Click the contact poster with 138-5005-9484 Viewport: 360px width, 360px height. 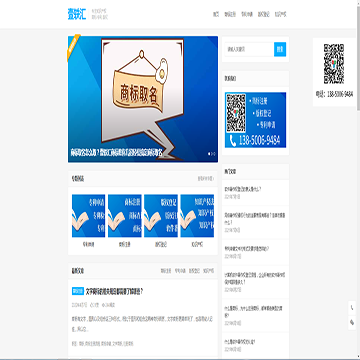255,120
